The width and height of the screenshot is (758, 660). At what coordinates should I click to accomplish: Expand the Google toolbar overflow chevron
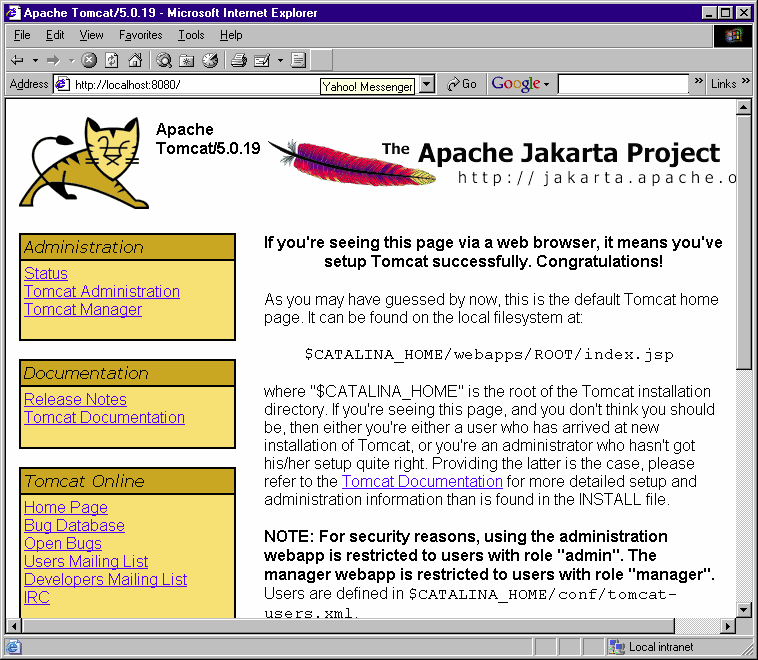tap(699, 80)
